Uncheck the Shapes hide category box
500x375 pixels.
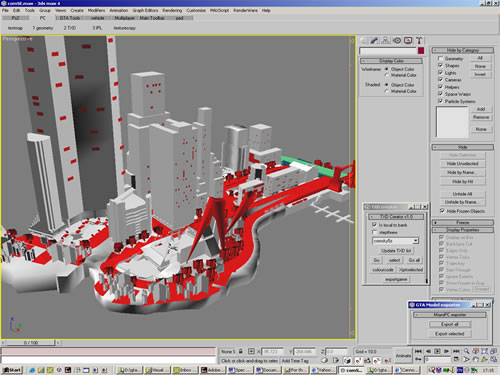(440, 65)
